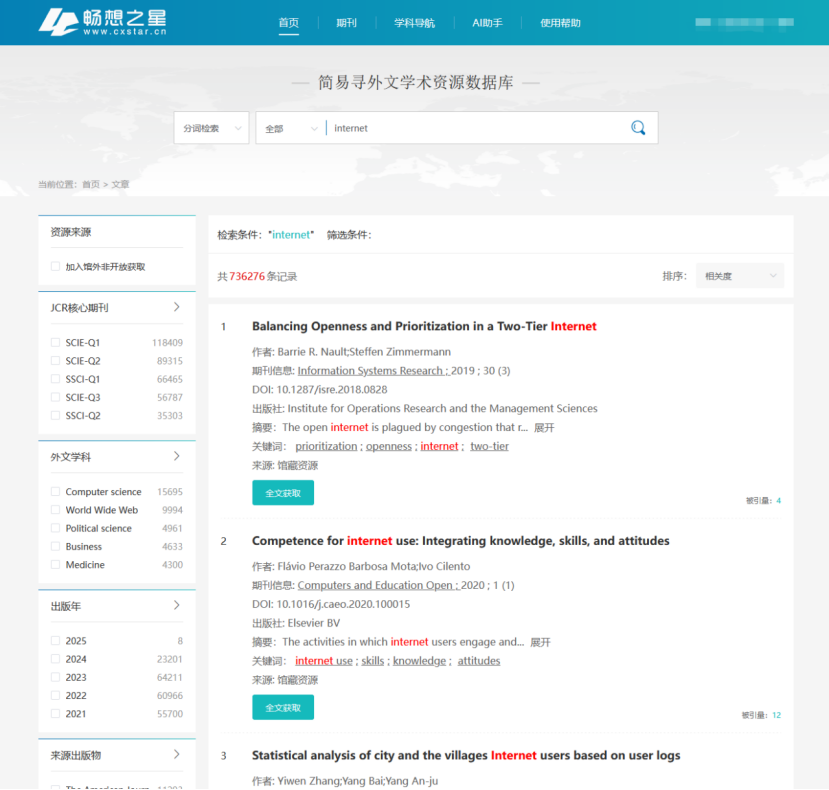Open the 分词检索 dropdown
The height and width of the screenshot is (790, 829).
point(211,128)
